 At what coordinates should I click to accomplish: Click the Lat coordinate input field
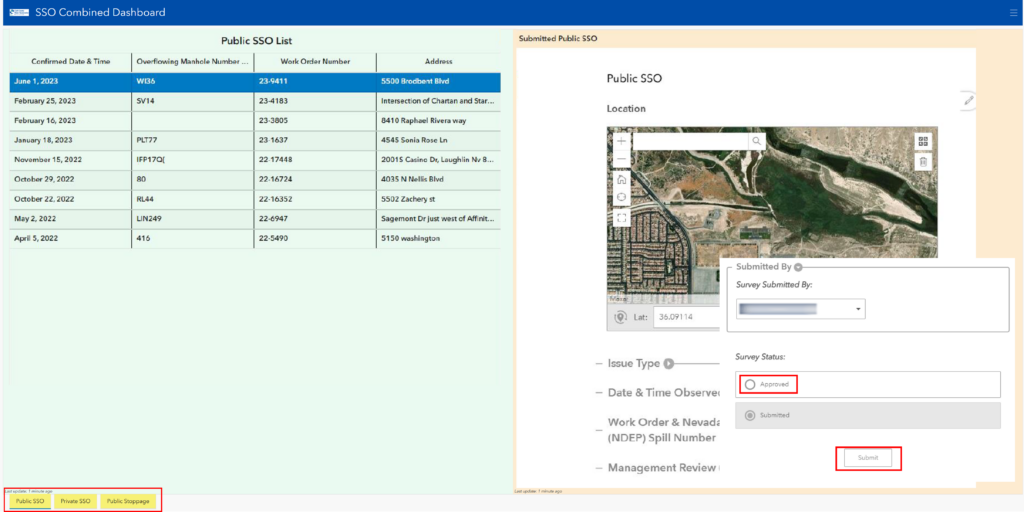click(681, 317)
